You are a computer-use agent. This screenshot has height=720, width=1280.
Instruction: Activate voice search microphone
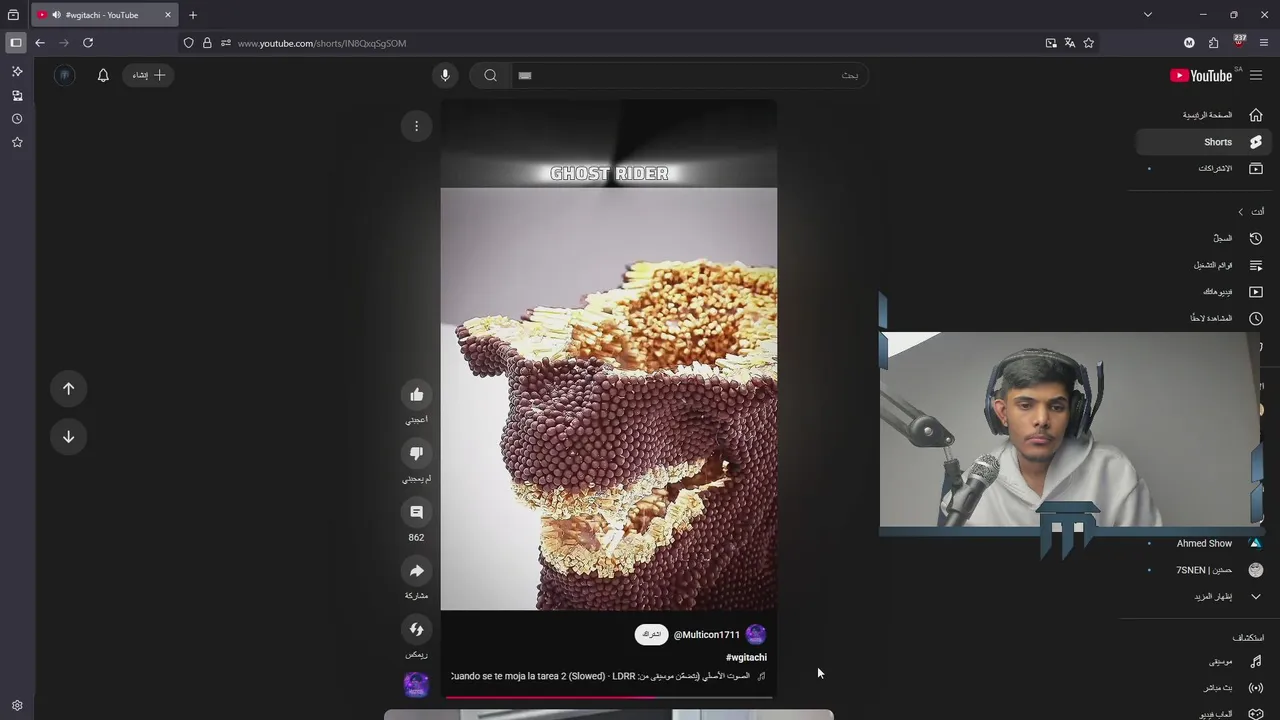(445, 75)
